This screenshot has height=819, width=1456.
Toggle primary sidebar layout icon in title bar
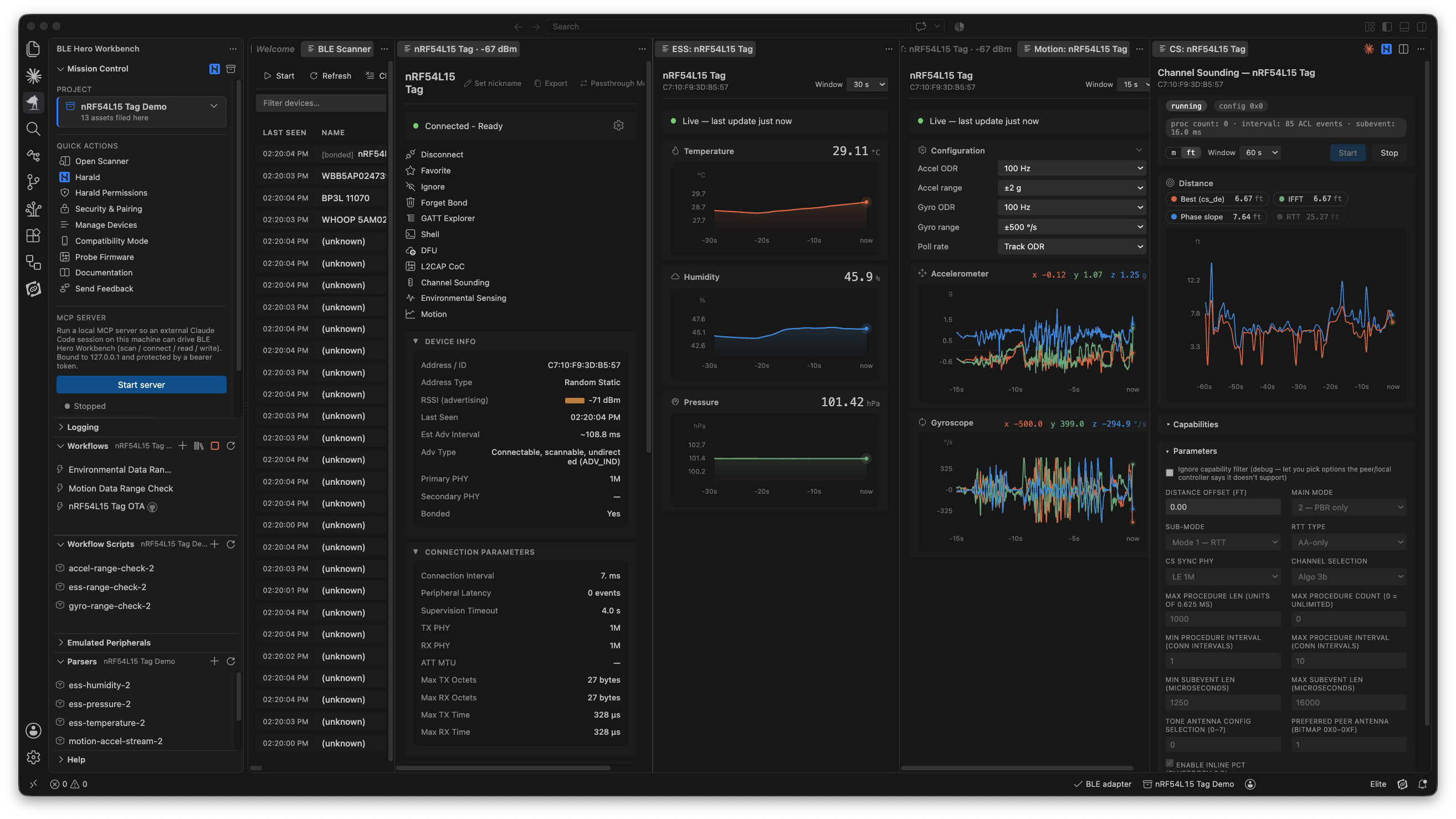pos(1387,27)
